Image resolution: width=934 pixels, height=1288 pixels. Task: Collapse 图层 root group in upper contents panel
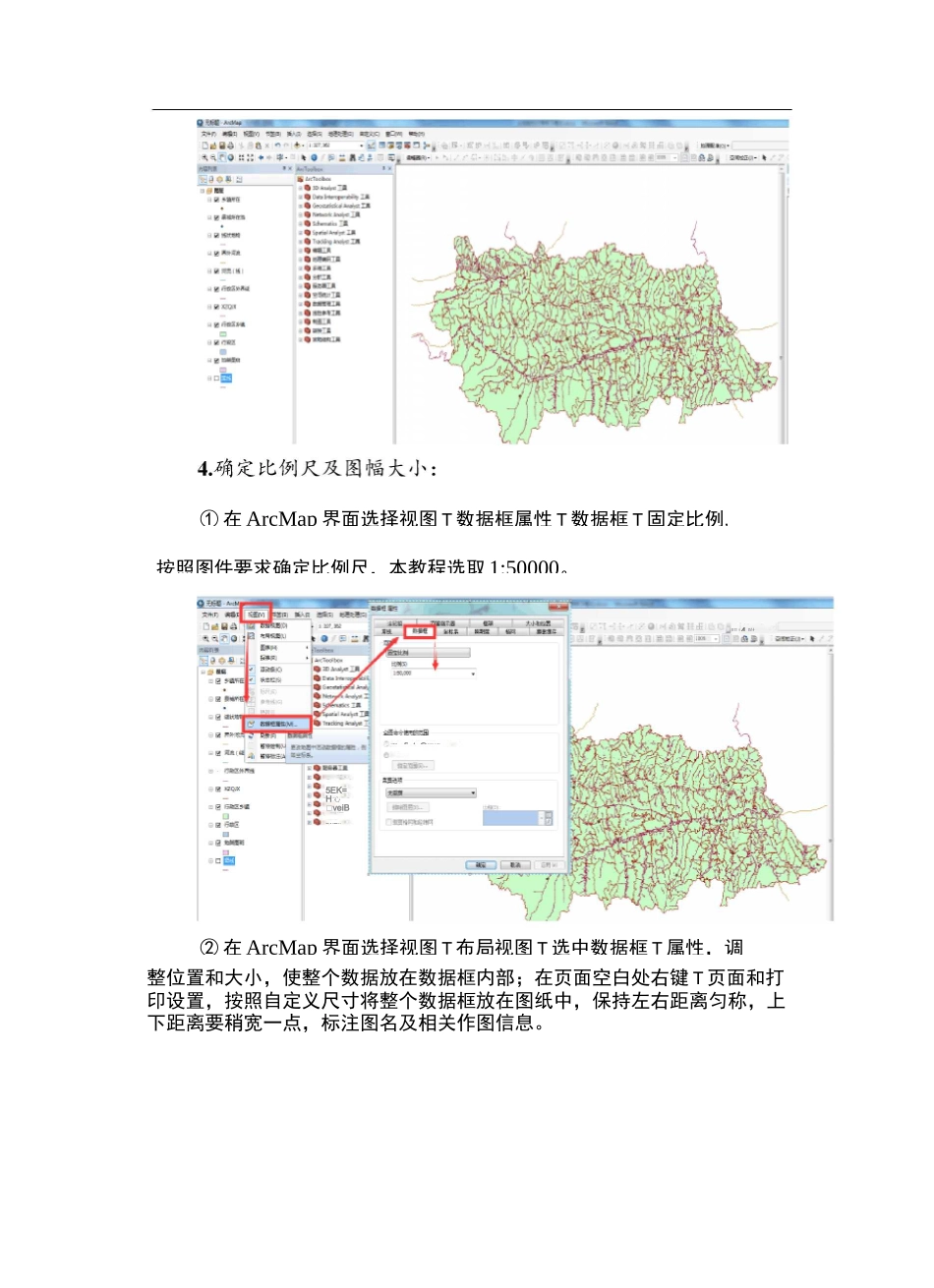click(x=203, y=191)
